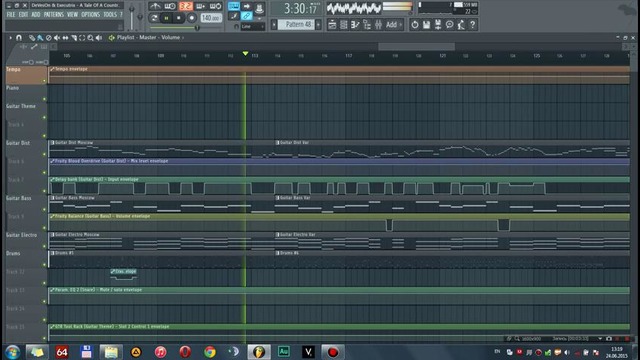The image size is (640, 360).
Task: Open the piano roll view
Action: (355, 25)
